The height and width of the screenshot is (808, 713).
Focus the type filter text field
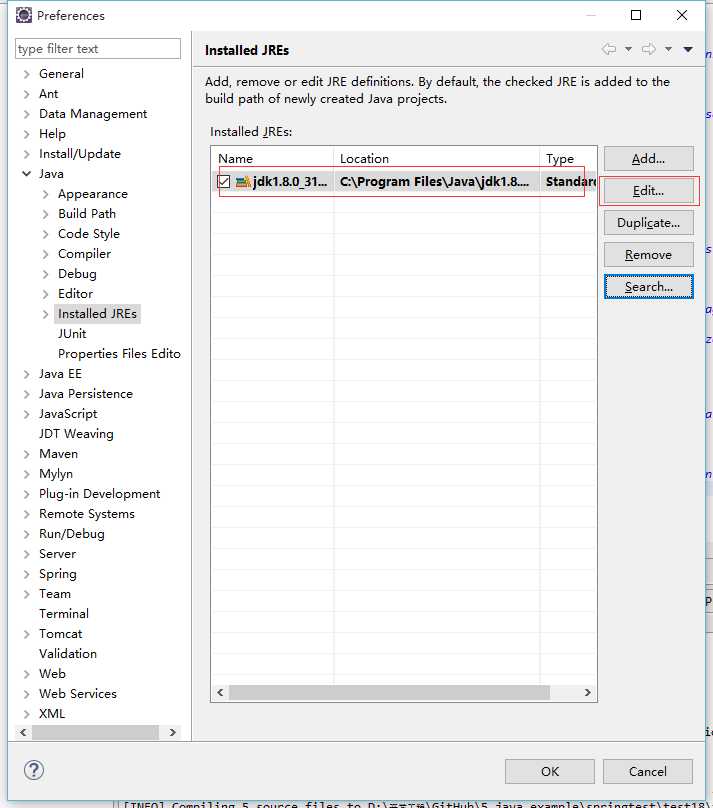click(x=98, y=48)
